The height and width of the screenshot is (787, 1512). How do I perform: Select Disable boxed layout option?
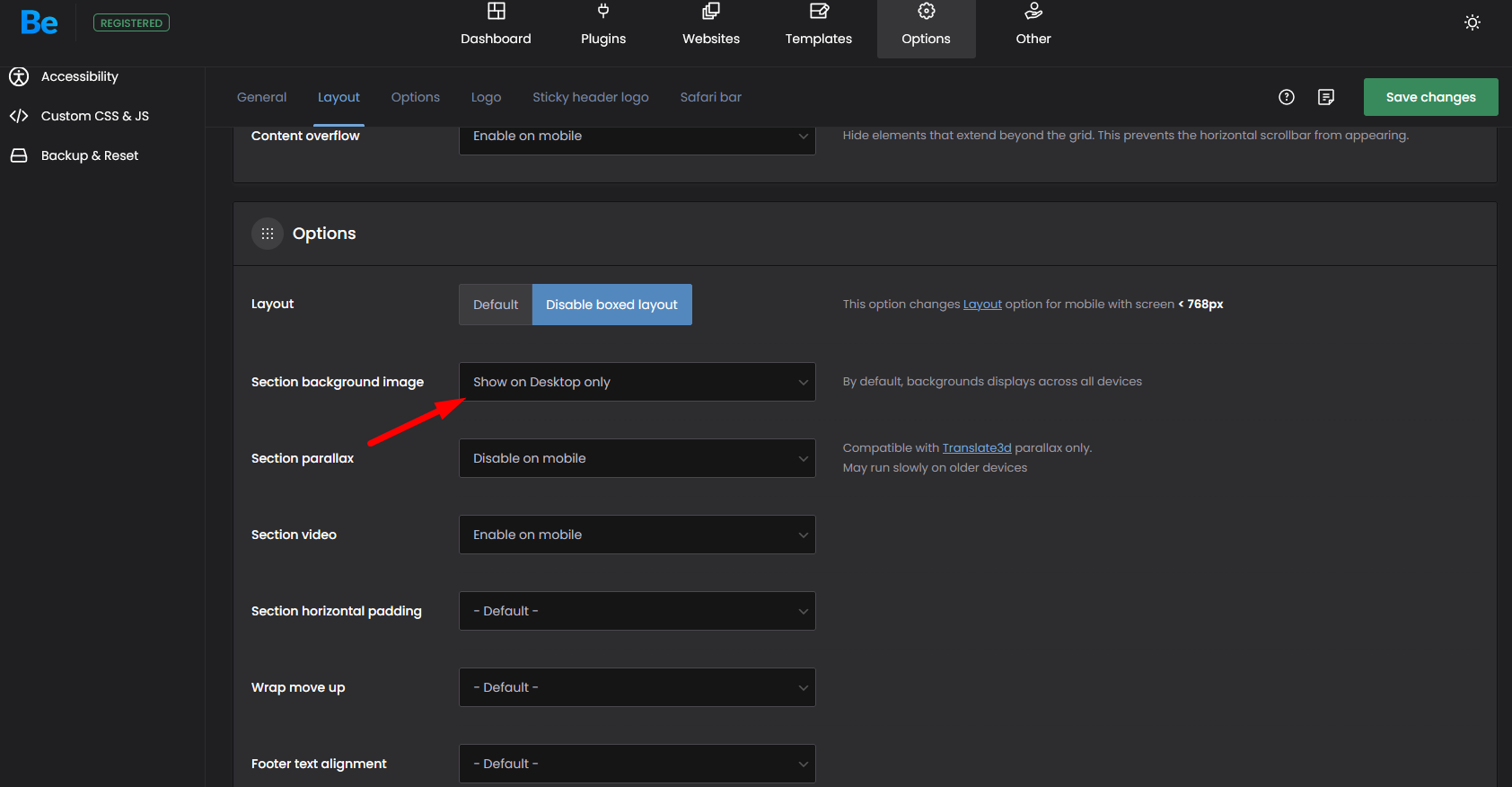coord(612,305)
